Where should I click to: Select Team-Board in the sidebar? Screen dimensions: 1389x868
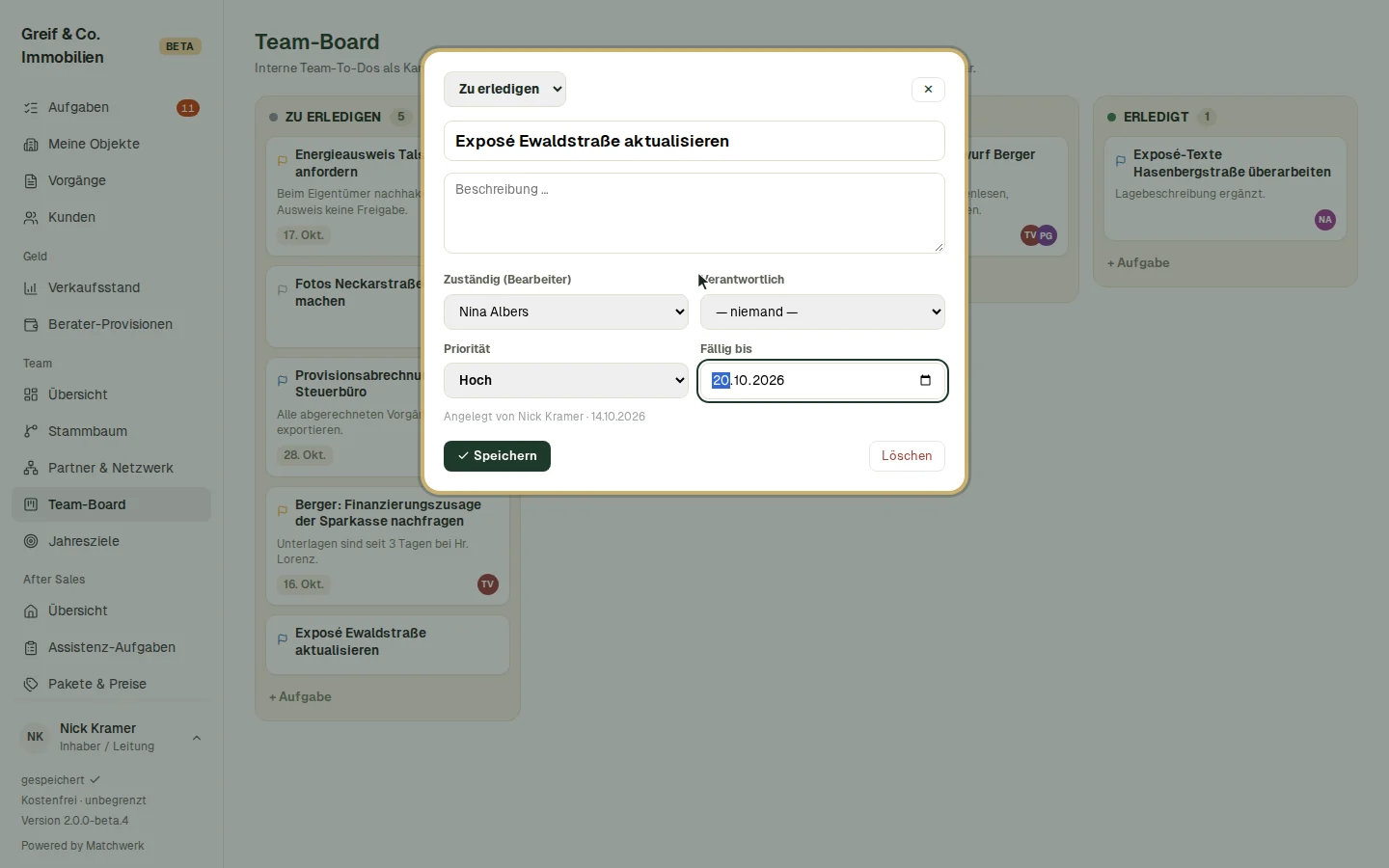click(111, 505)
